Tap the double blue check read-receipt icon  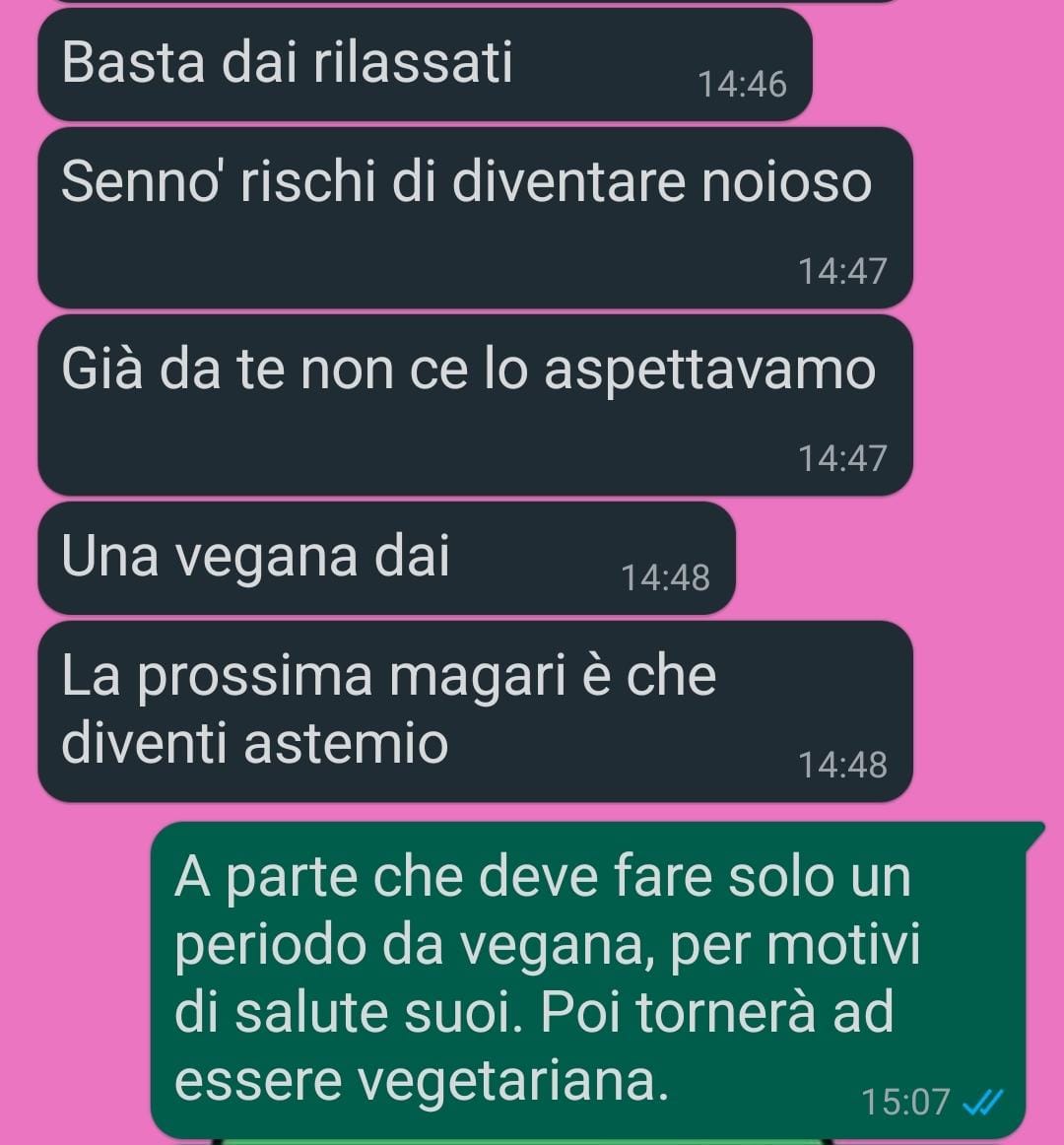[983, 1102]
